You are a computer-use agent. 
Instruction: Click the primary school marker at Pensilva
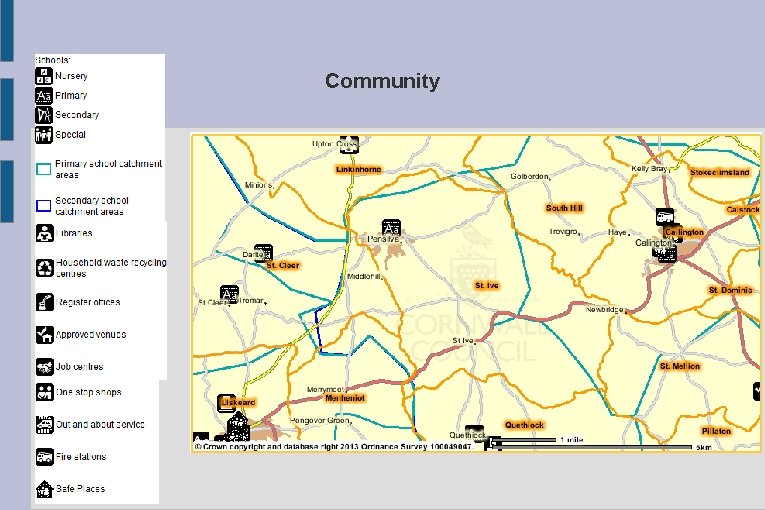(x=391, y=228)
